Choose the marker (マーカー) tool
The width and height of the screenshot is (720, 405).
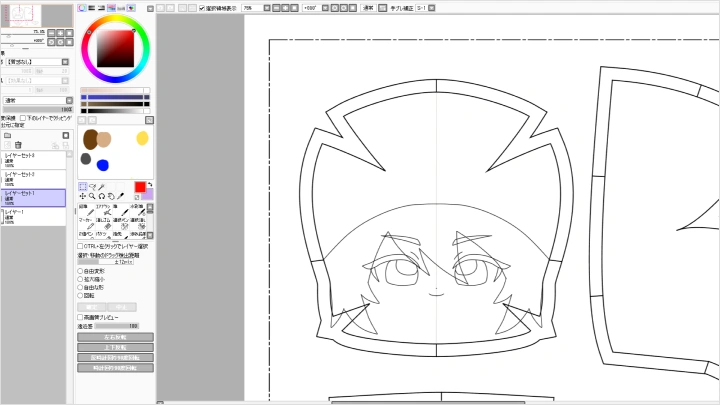(x=86, y=224)
